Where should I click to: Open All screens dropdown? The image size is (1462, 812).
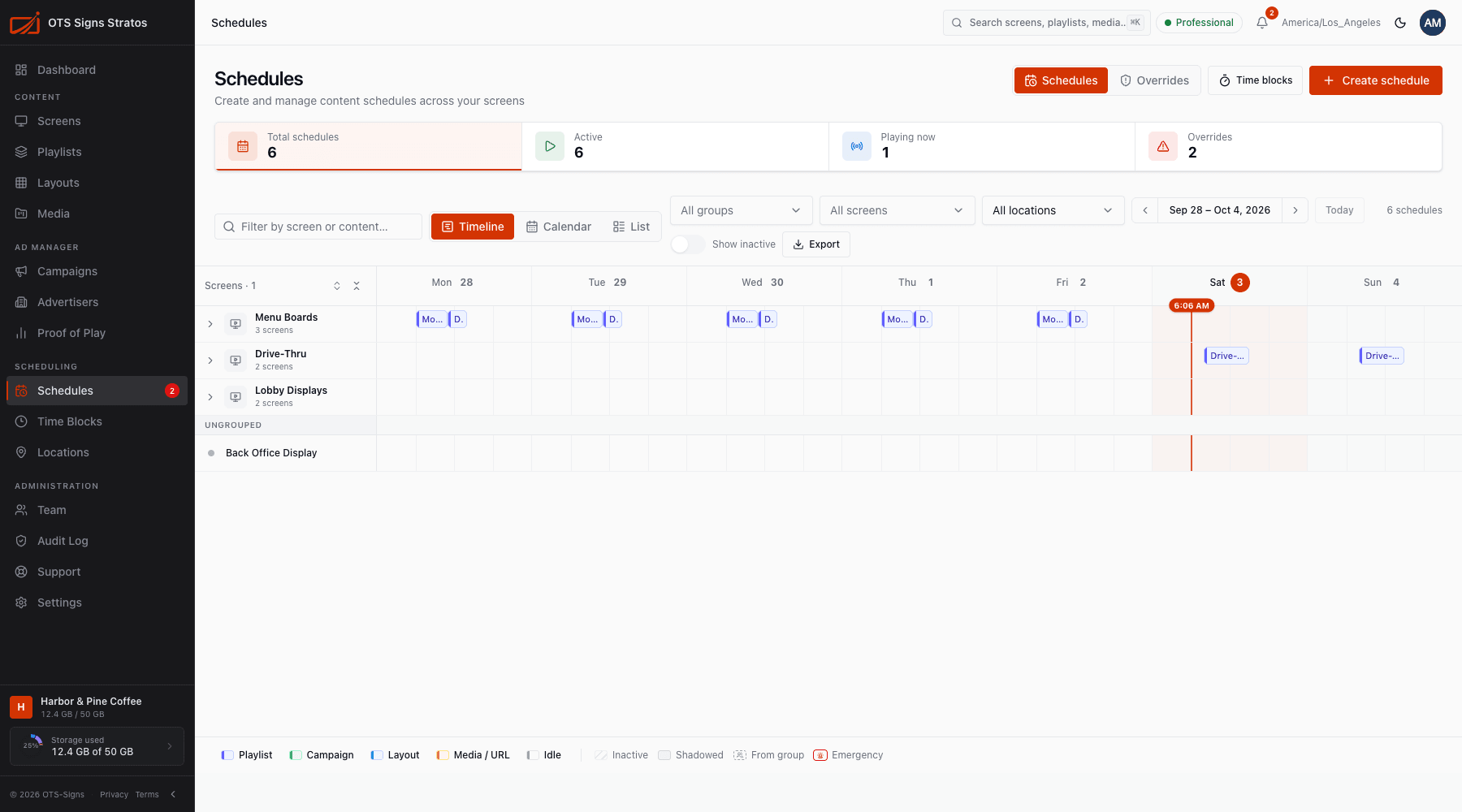pos(897,210)
